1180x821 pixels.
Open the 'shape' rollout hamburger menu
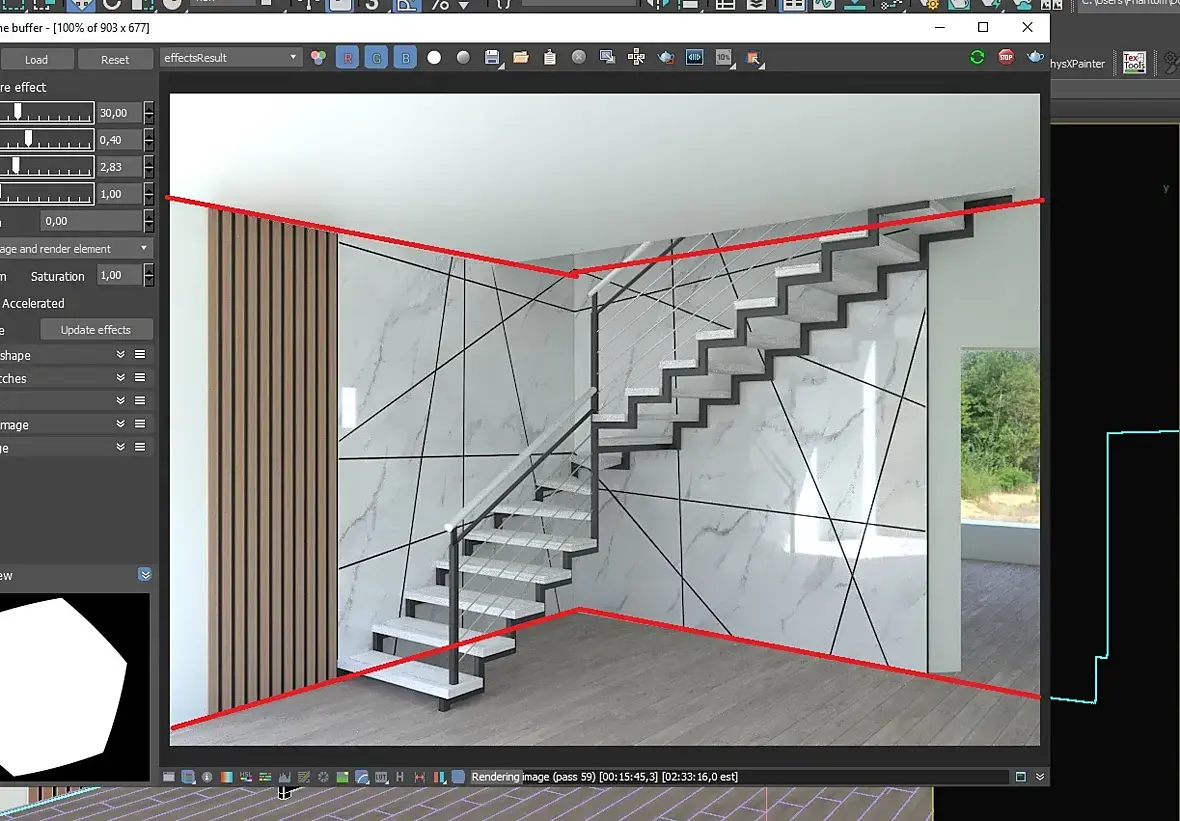coord(140,354)
